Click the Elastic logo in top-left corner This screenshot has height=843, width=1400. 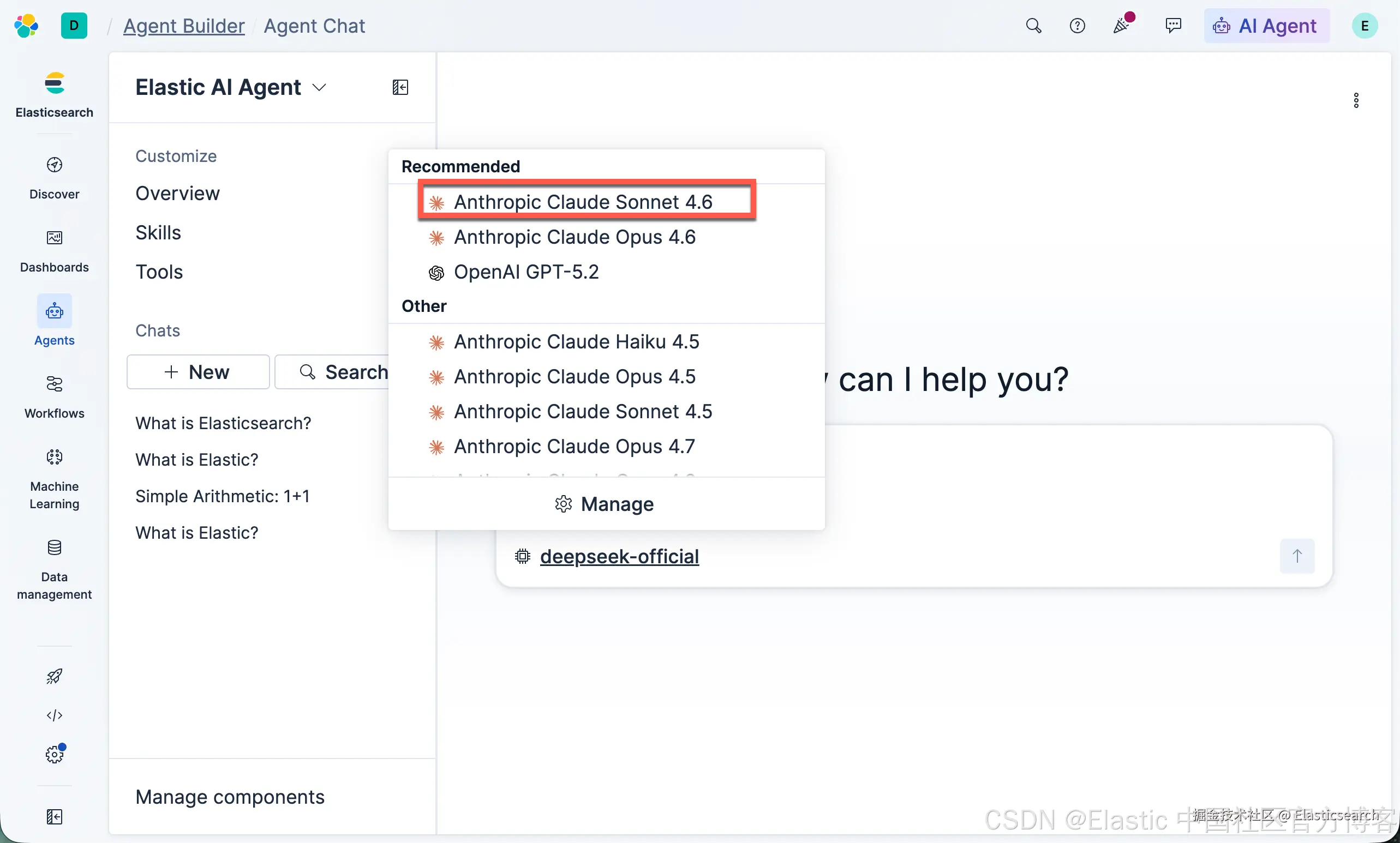click(26, 26)
